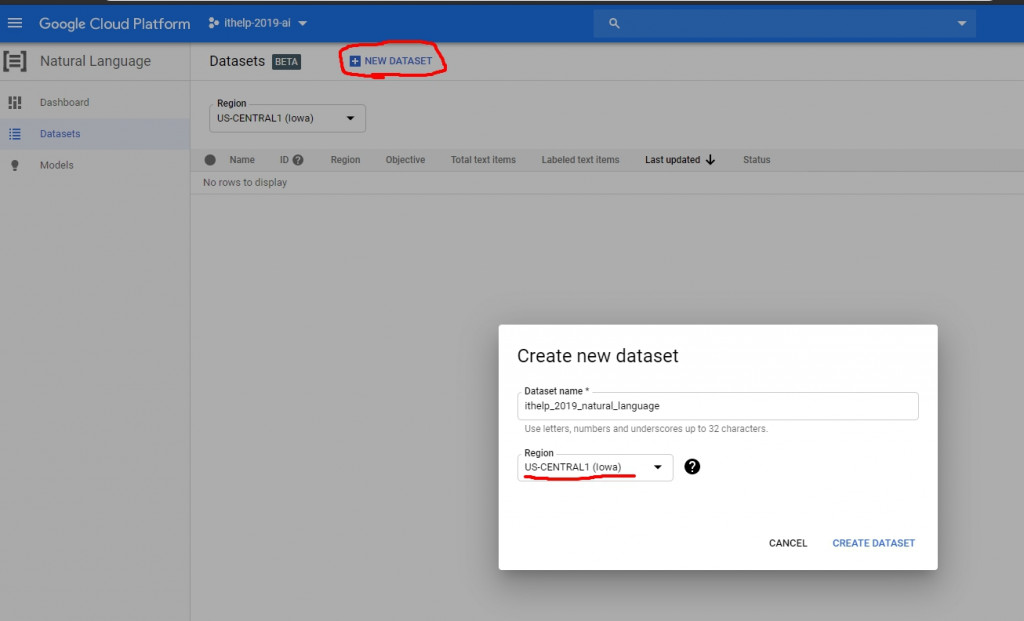1024x621 pixels.
Task: Click the Dataset name input field
Action: click(718, 406)
